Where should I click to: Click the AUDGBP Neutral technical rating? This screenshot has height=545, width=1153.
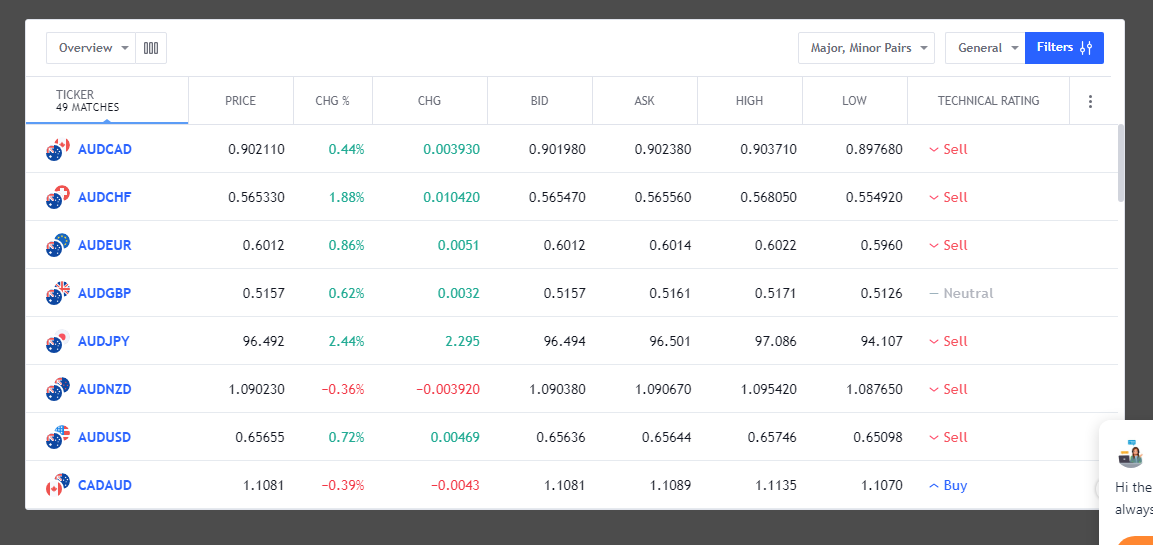coord(961,293)
